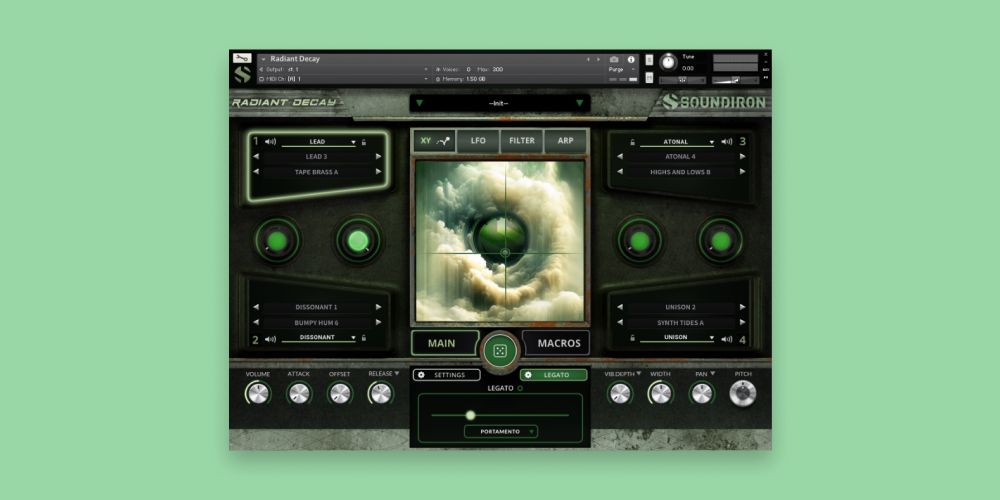This screenshot has width=1000, height=500.
Task: Switch to the Filter tab
Action: [x=522, y=141]
